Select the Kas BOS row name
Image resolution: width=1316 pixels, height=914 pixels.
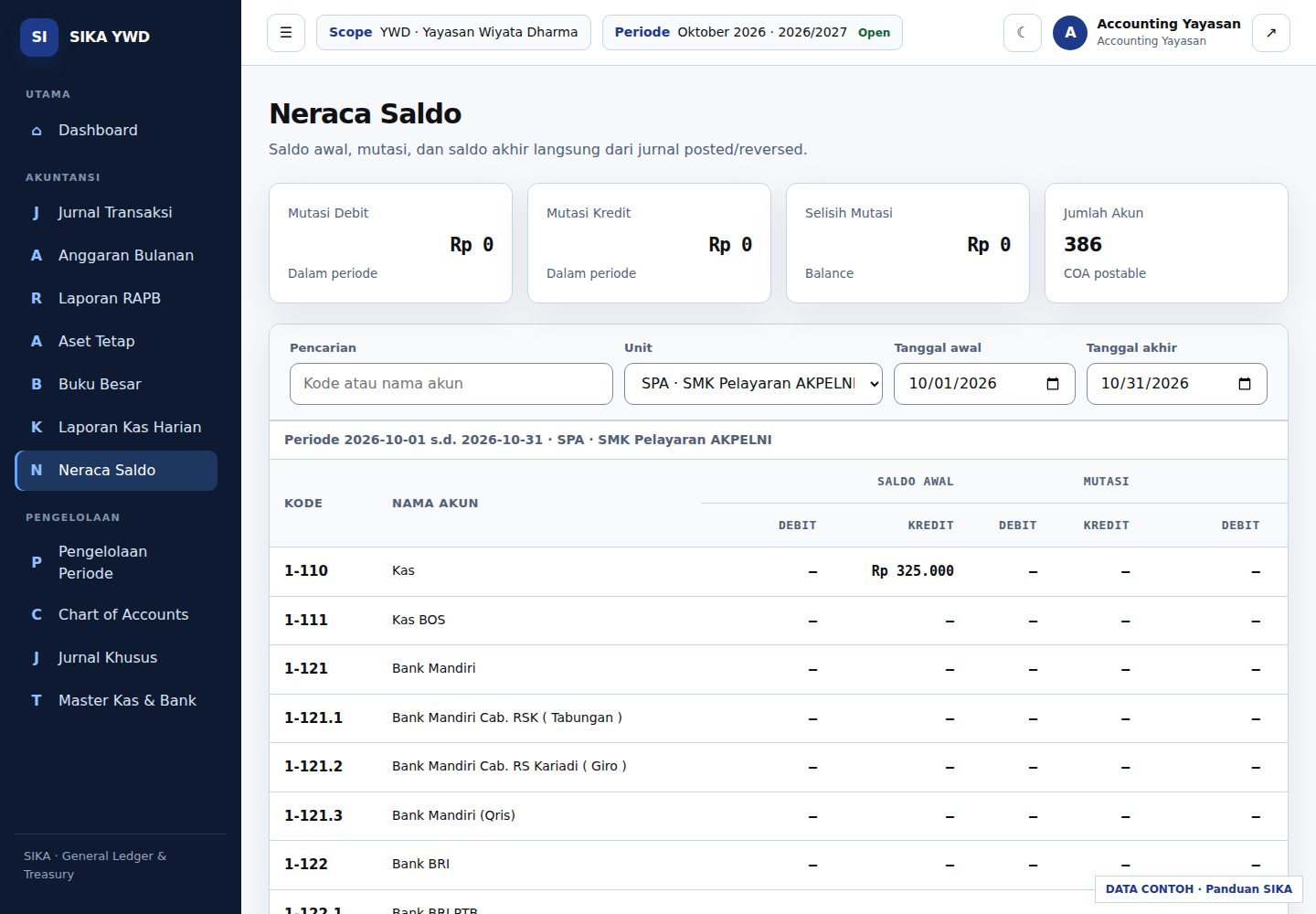419,620
